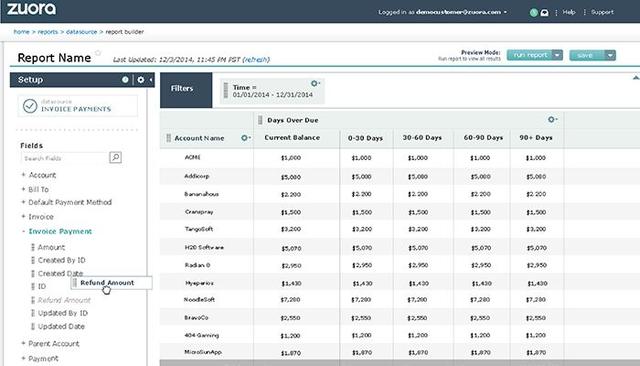Star the Report Name as favorite

coord(98,53)
